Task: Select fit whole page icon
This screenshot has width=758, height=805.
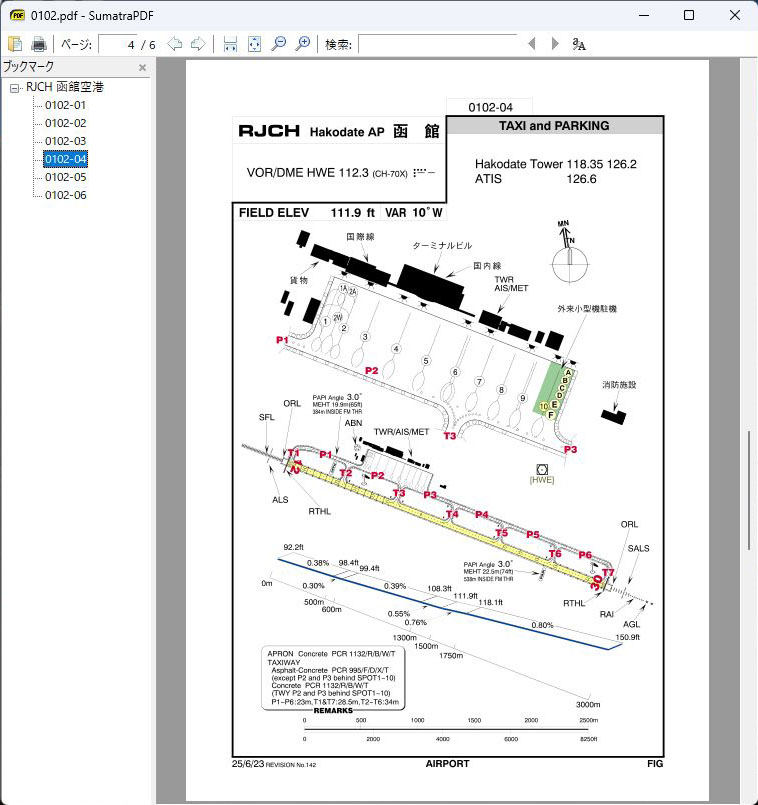Action: (x=254, y=44)
